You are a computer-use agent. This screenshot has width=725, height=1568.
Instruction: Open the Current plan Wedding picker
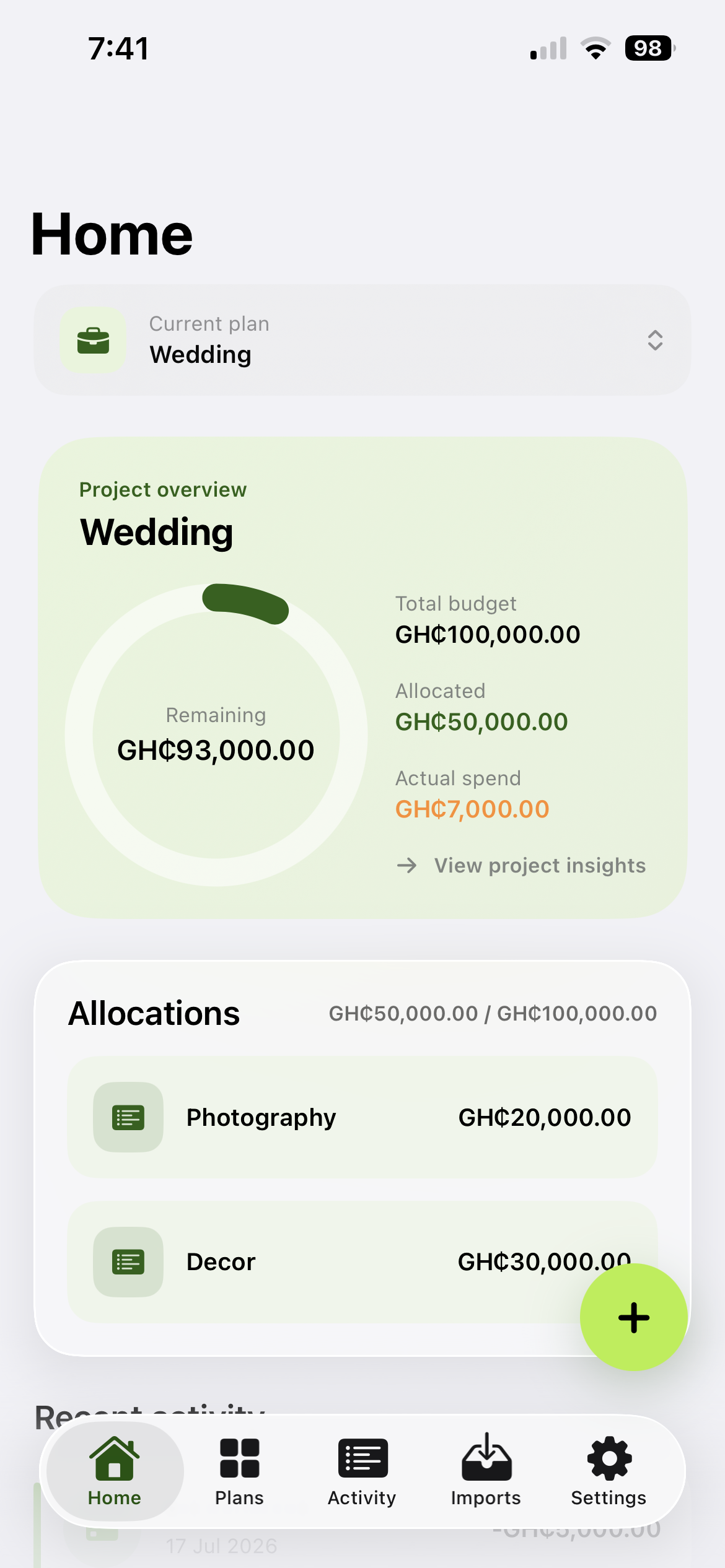click(362, 340)
